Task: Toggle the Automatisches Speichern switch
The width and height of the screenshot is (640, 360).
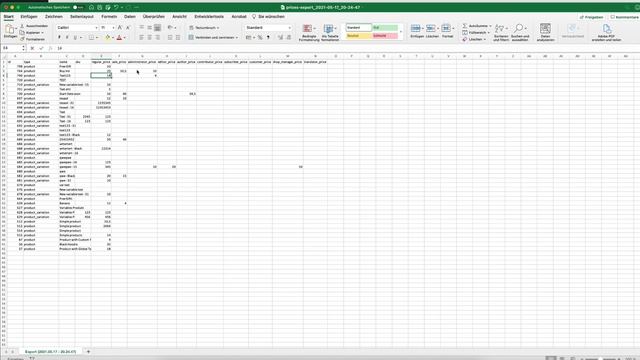Action: (78, 7)
